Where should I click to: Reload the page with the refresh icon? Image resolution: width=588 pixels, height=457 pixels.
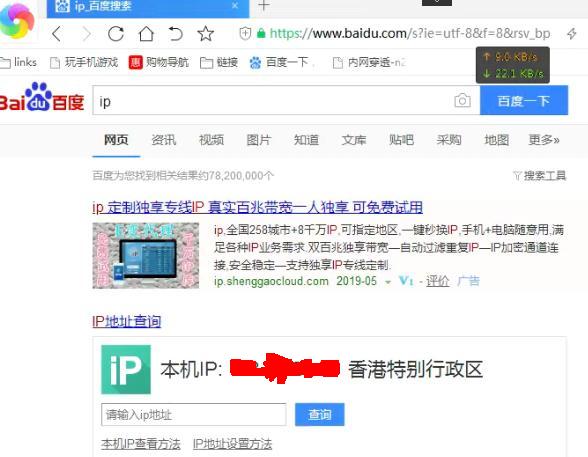pos(116,34)
